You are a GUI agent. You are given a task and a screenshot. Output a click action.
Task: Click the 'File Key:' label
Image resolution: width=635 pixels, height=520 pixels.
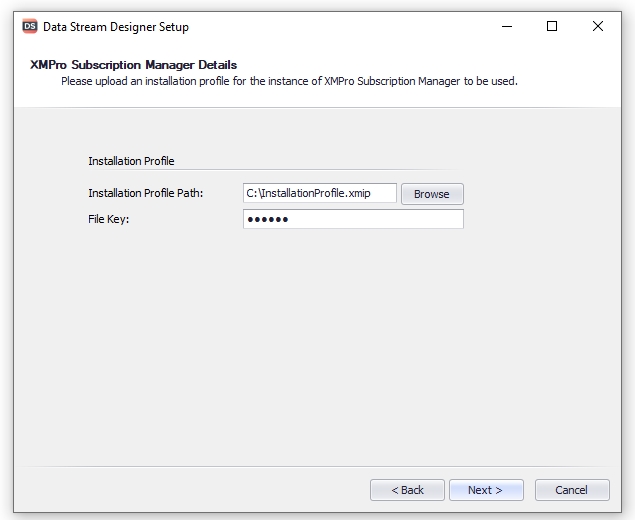tap(109, 219)
